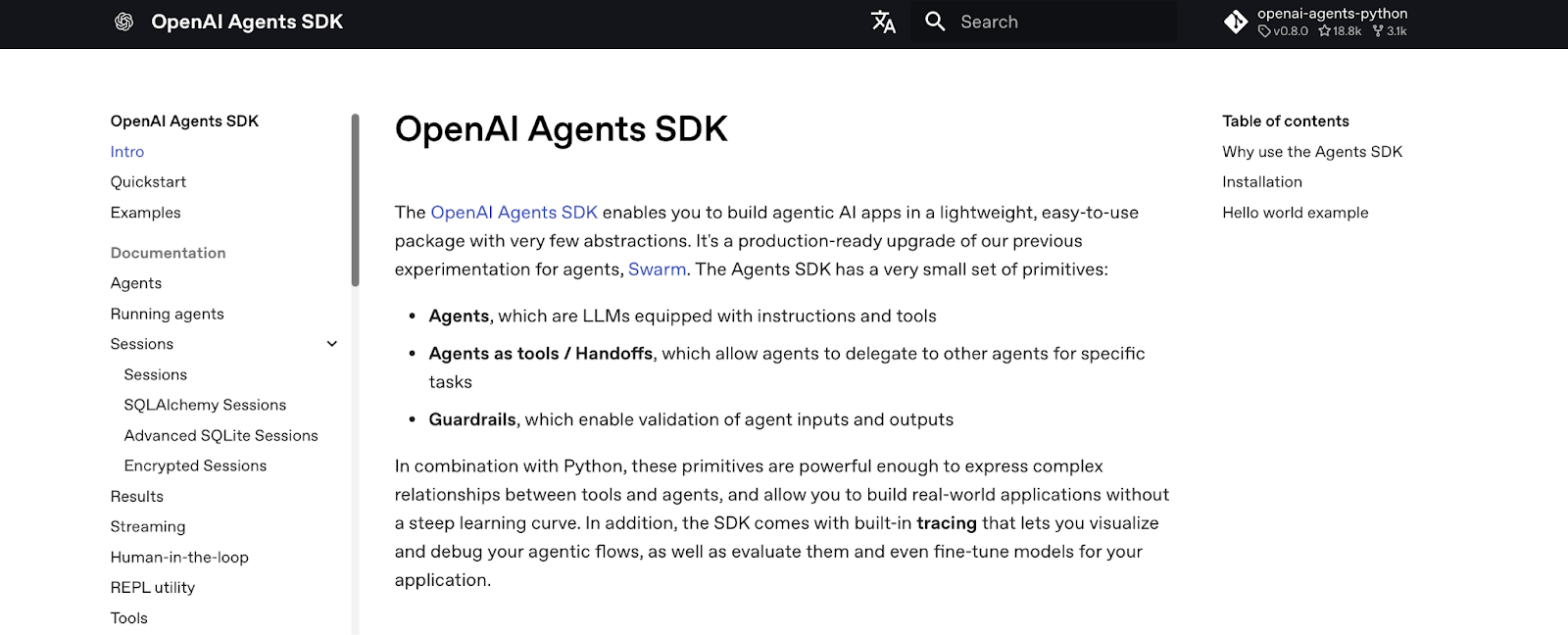The image size is (1568, 635).
Task: Open the REPL utility page
Action: (x=153, y=587)
